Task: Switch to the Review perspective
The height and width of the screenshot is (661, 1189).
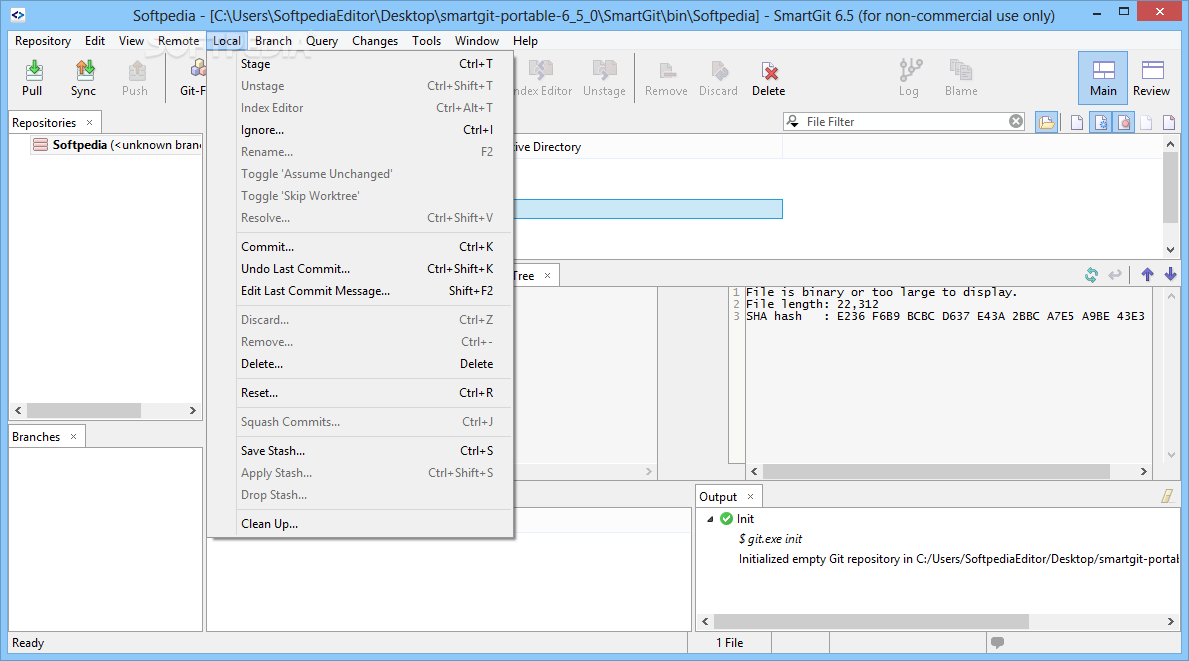Action: tap(1151, 78)
